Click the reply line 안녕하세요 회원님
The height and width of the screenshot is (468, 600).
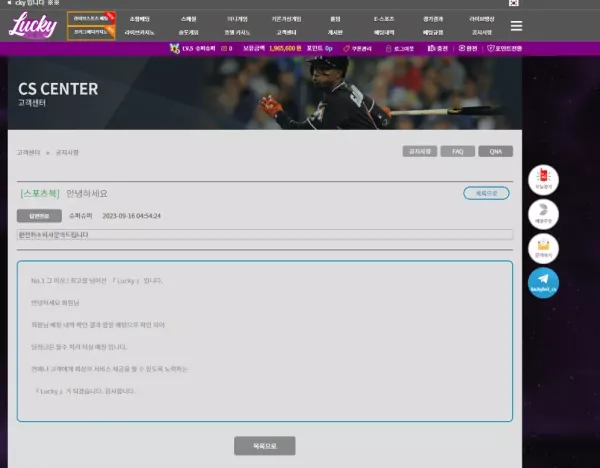[x=55, y=303]
